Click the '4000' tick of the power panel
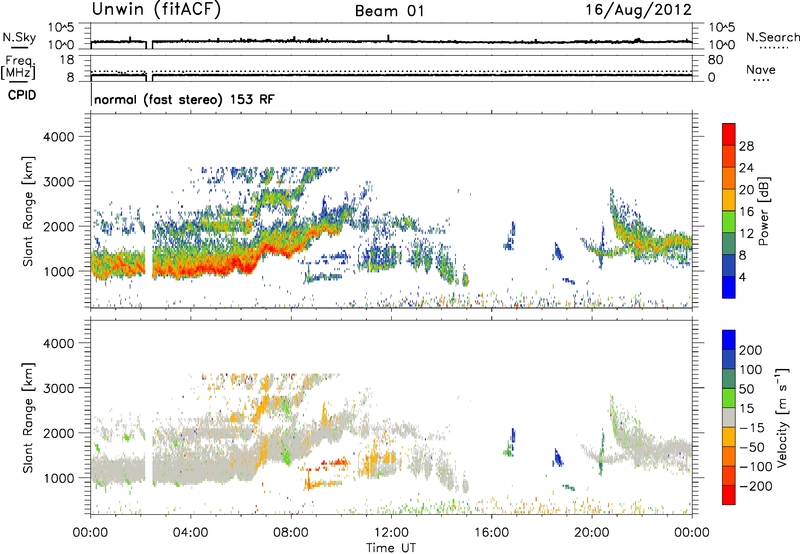This screenshot has width=800, height=554. click(58, 137)
